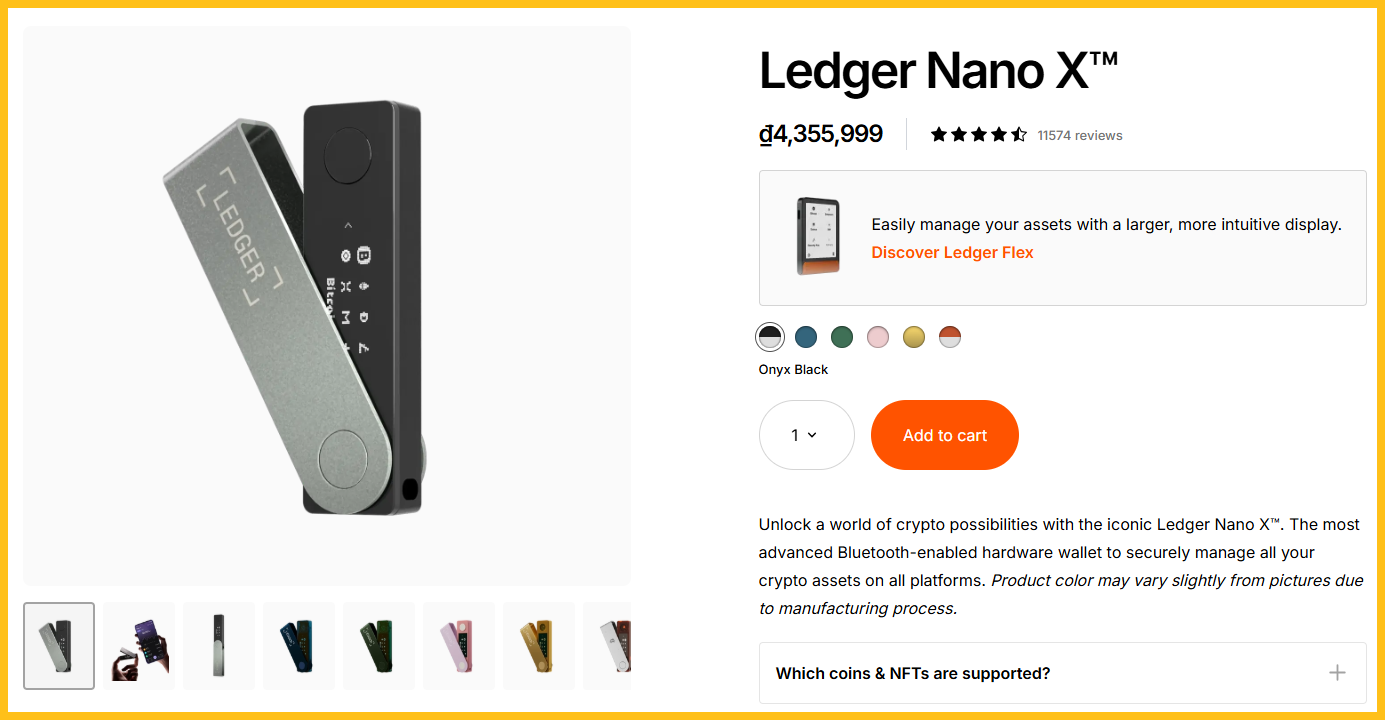Click the Add to cart button
This screenshot has width=1385, height=720.
944,435
